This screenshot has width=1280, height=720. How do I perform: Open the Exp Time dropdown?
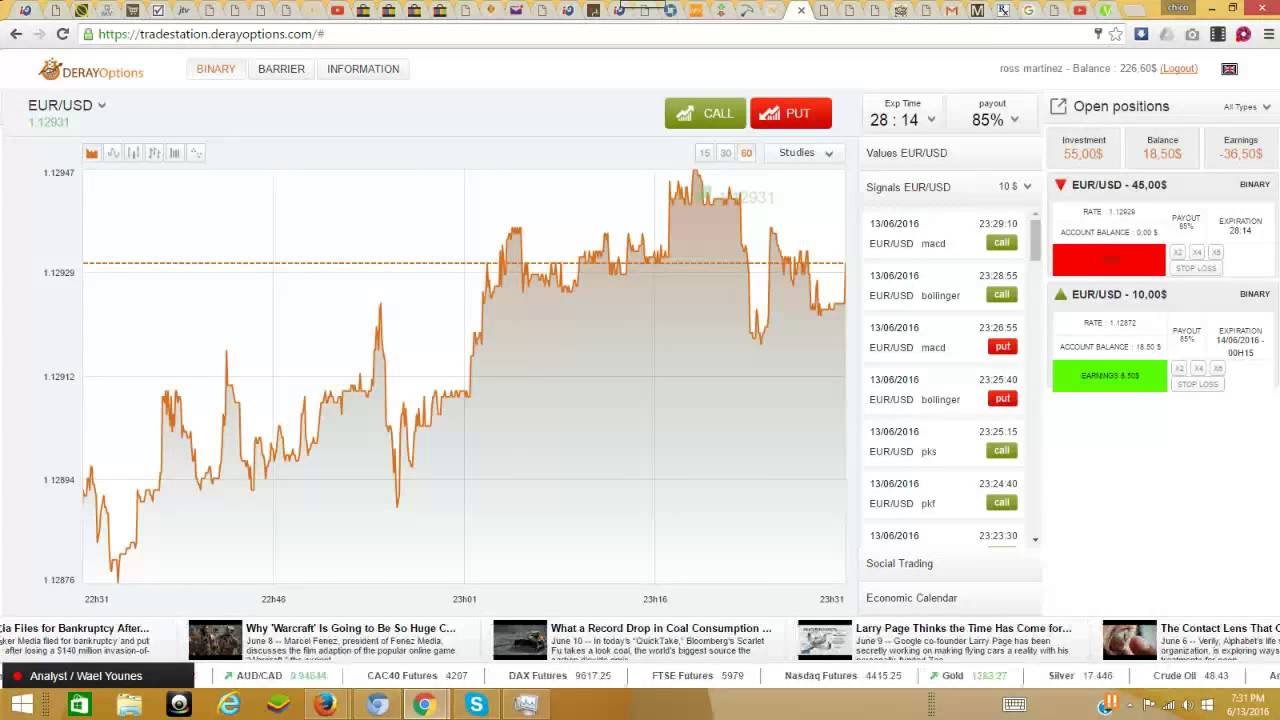[x=903, y=114]
